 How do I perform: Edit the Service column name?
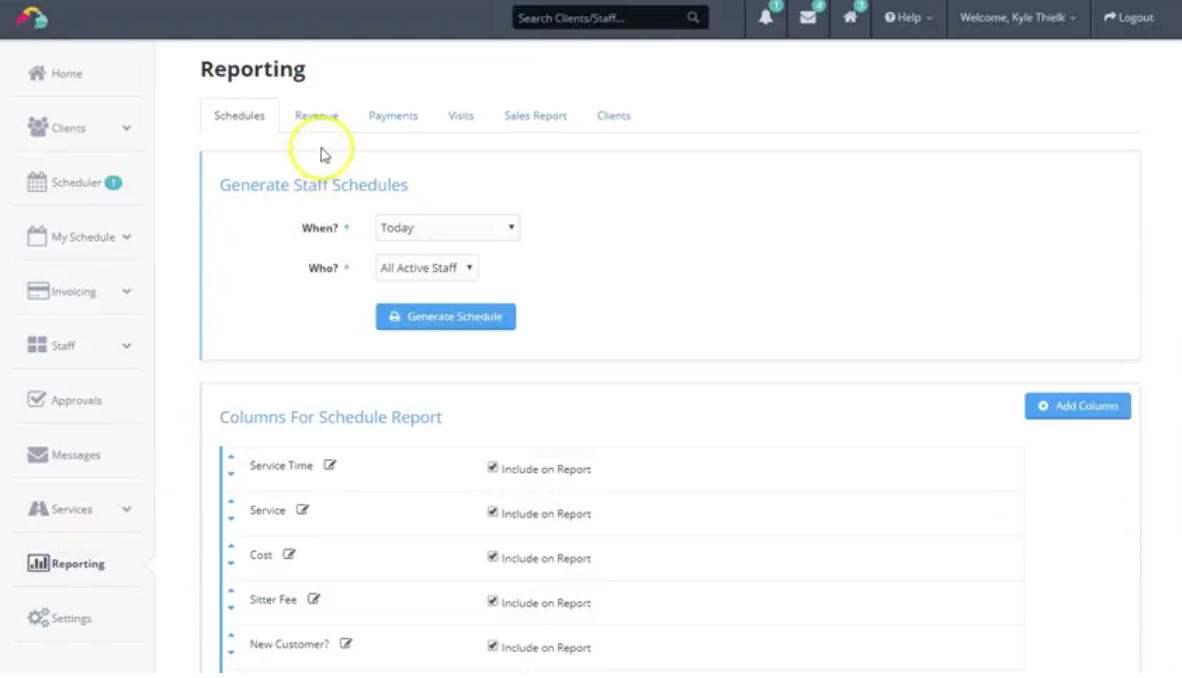click(x=302, y=509)
